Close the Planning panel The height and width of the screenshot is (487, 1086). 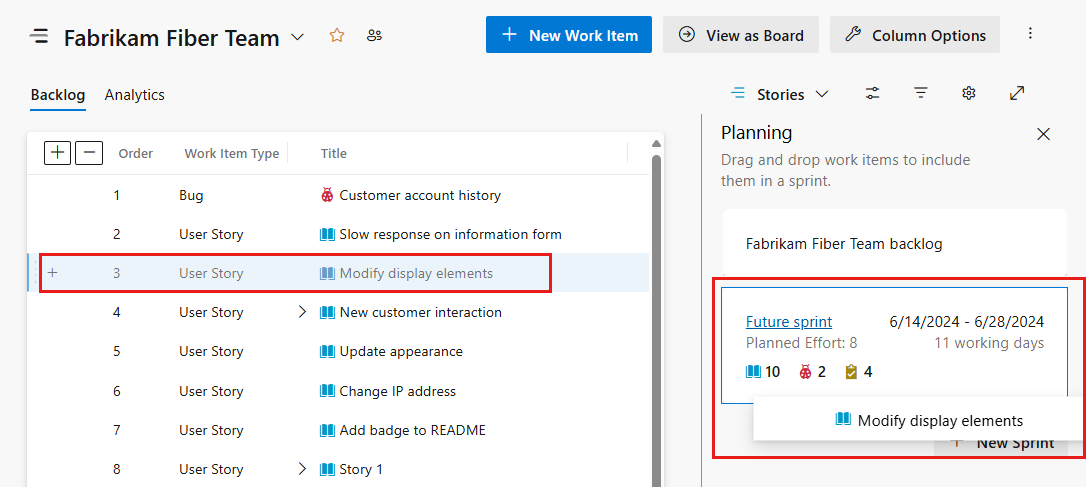coord(1043,134)
